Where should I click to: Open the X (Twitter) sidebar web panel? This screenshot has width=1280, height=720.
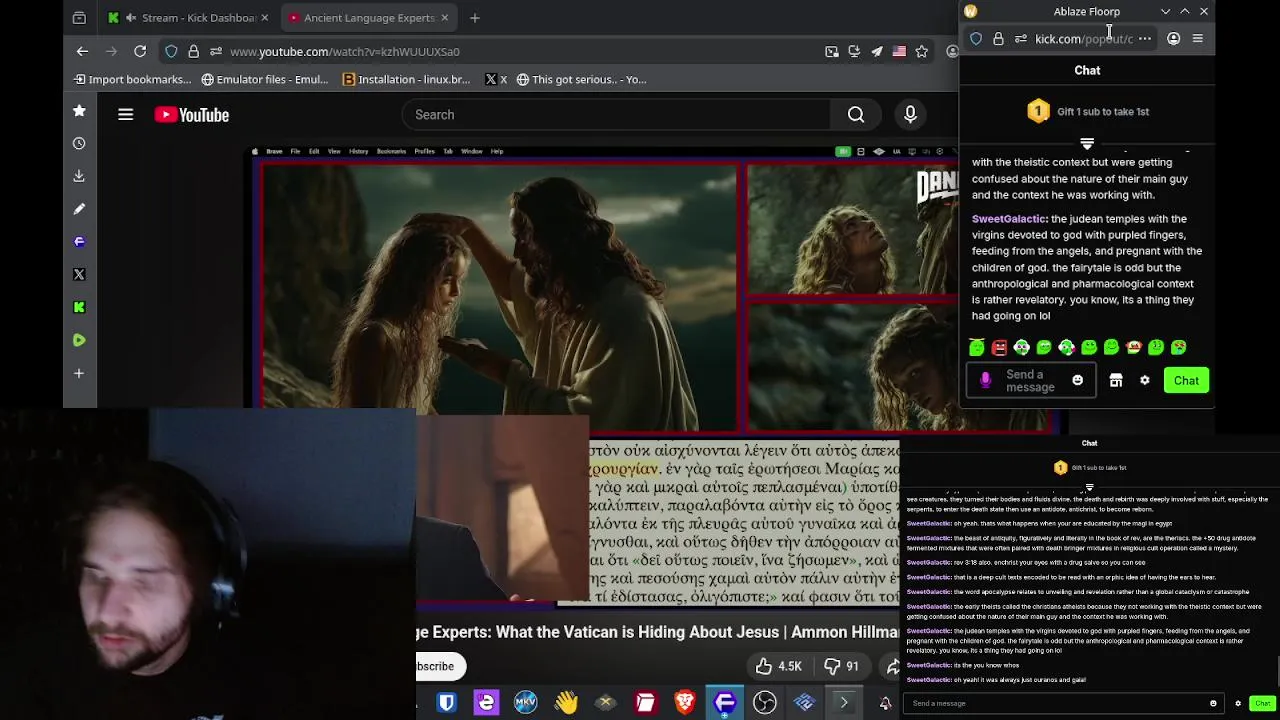coord(79,274)
